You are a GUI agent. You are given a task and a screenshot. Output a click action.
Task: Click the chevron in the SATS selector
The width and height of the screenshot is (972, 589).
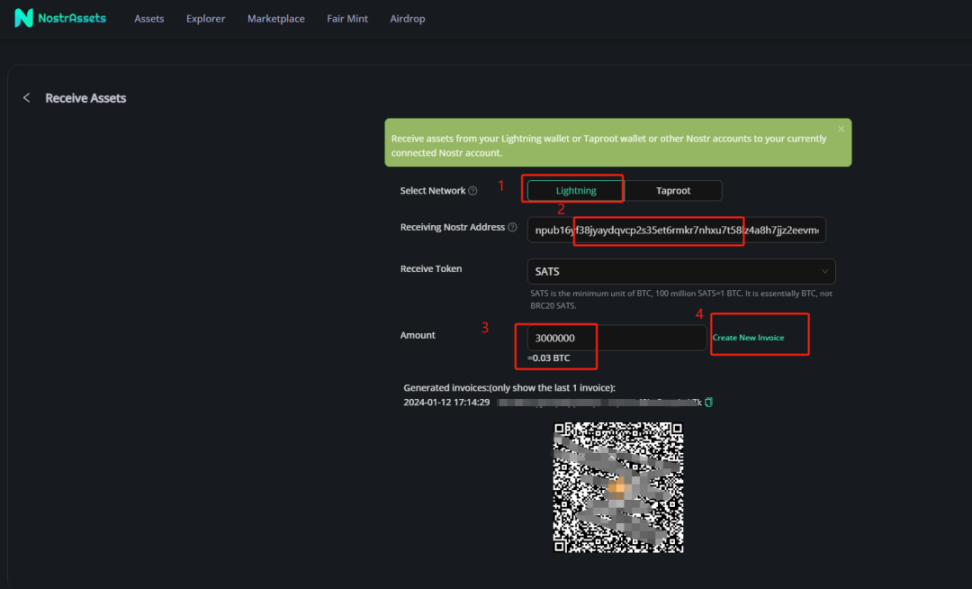(824, 271)
